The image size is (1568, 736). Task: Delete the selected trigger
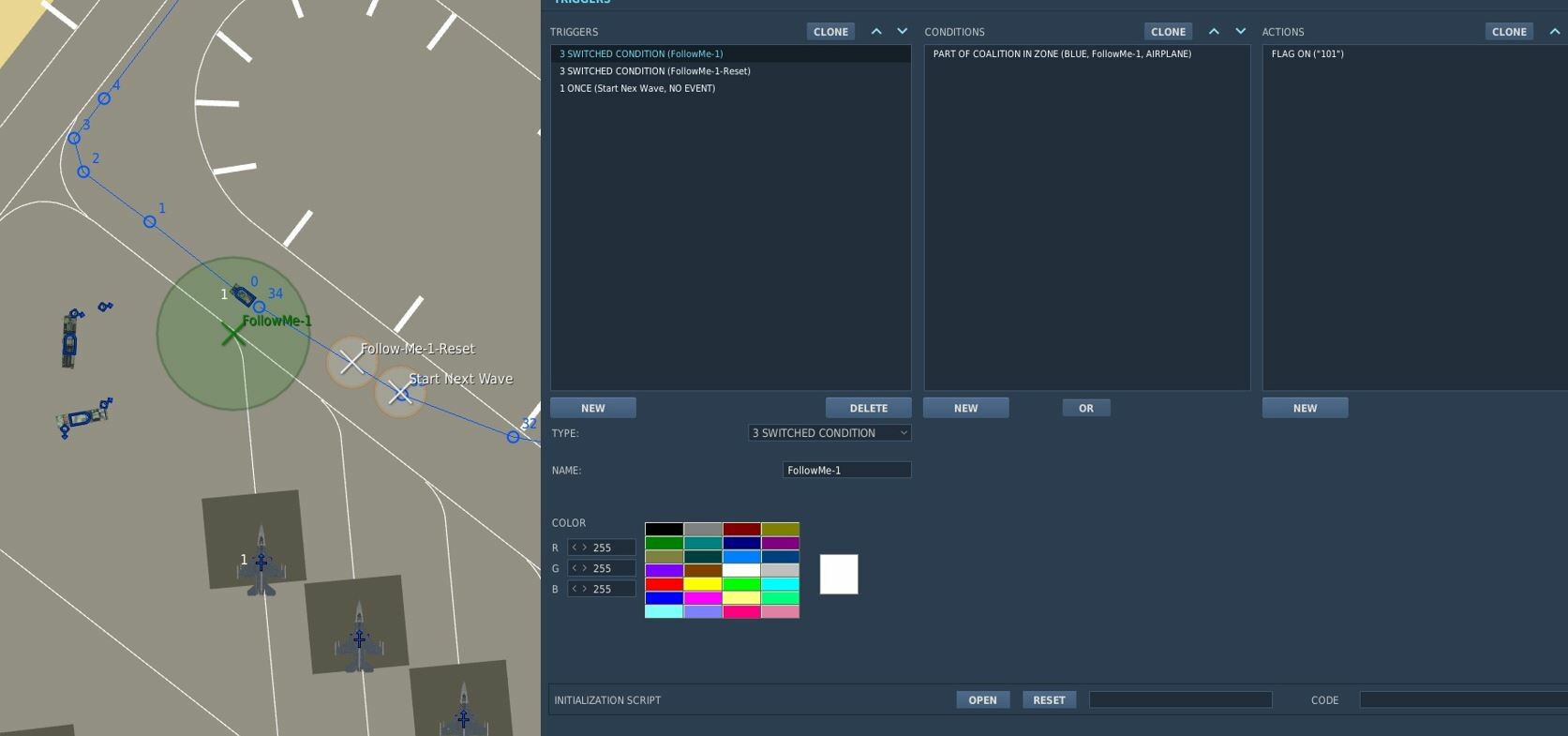coord(868,408)
